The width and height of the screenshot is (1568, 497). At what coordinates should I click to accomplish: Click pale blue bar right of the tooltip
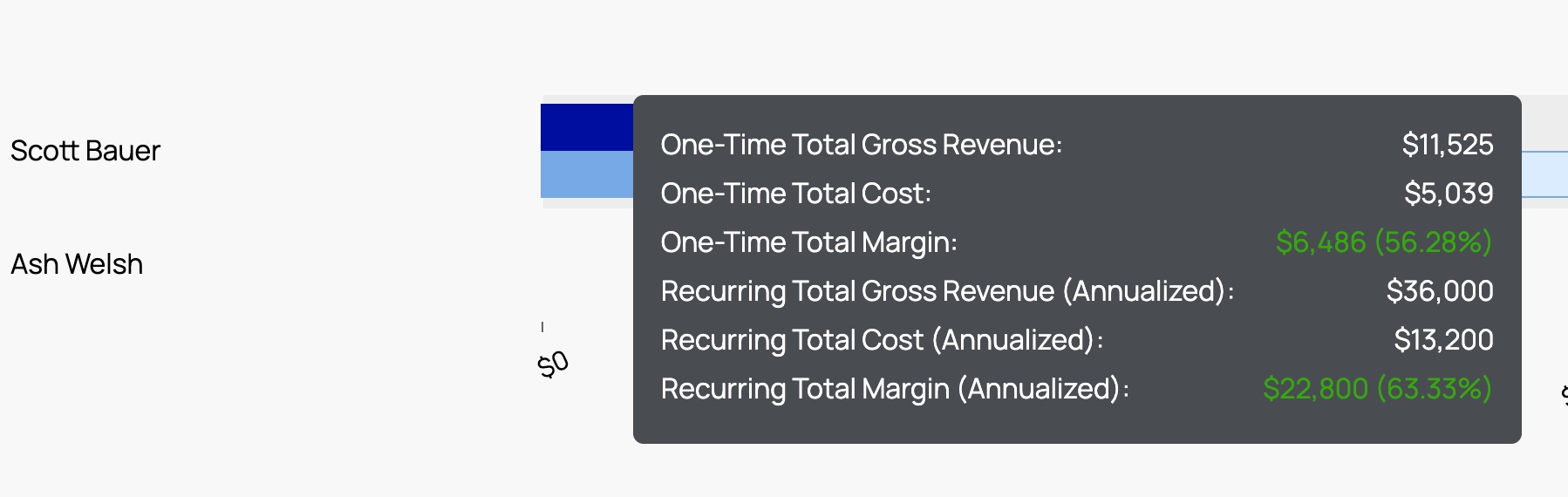pyautogui.click(x=1544, y=174)
